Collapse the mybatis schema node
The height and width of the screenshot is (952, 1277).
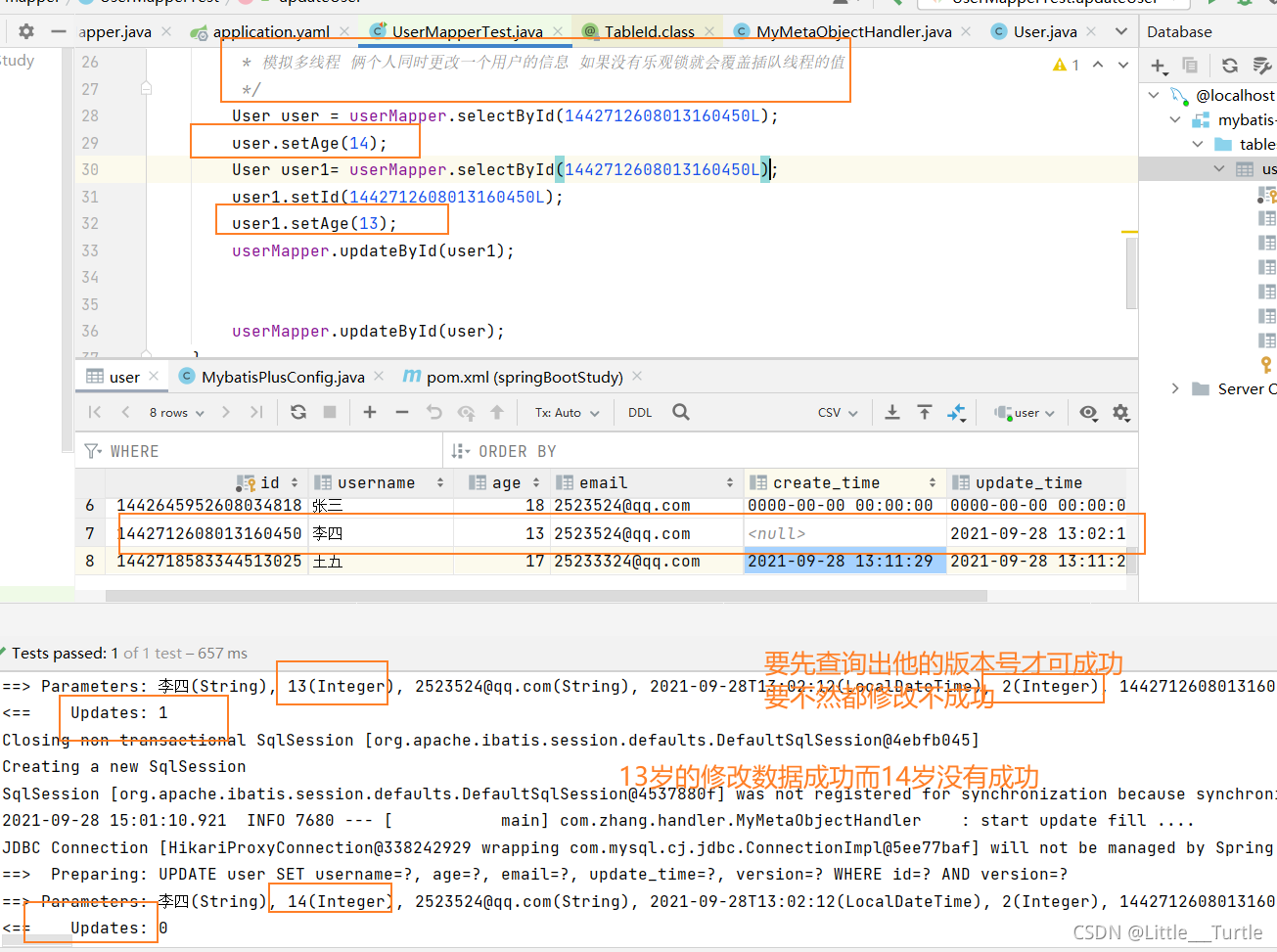(1175, 119)
